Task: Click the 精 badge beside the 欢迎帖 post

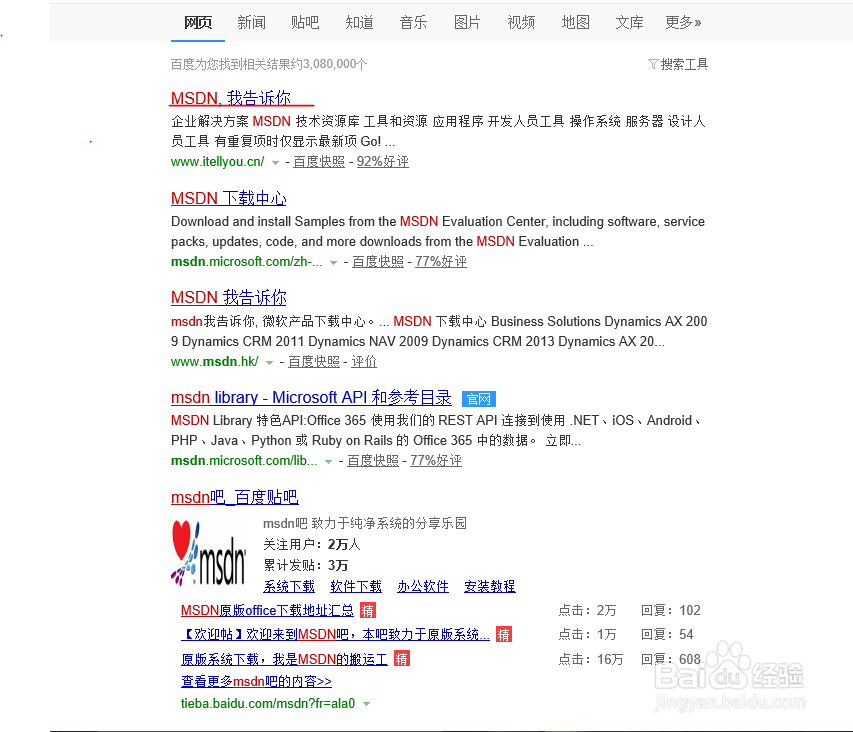Action: 504,634
